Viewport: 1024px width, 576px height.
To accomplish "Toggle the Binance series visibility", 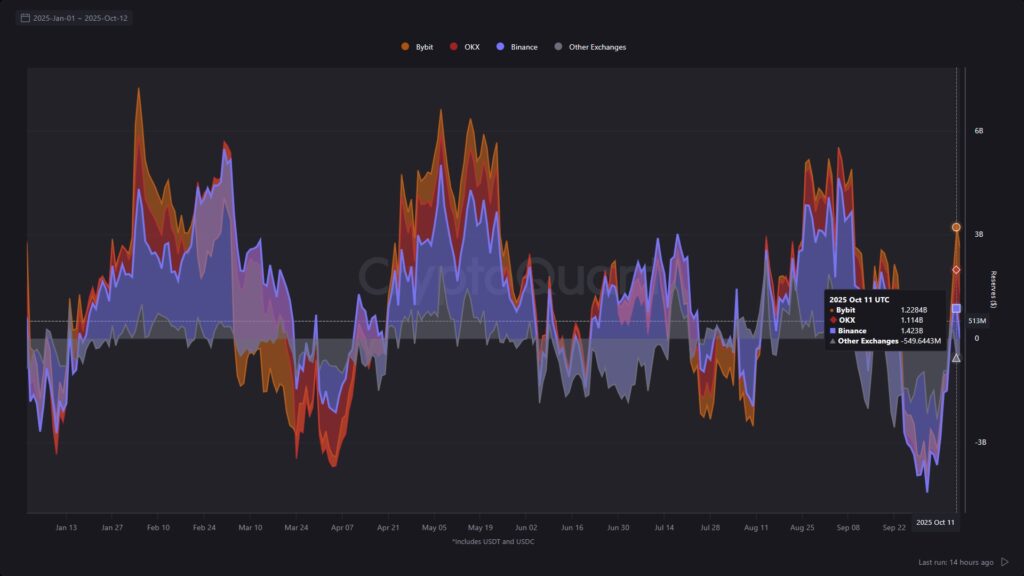I will tap(523, 46).
